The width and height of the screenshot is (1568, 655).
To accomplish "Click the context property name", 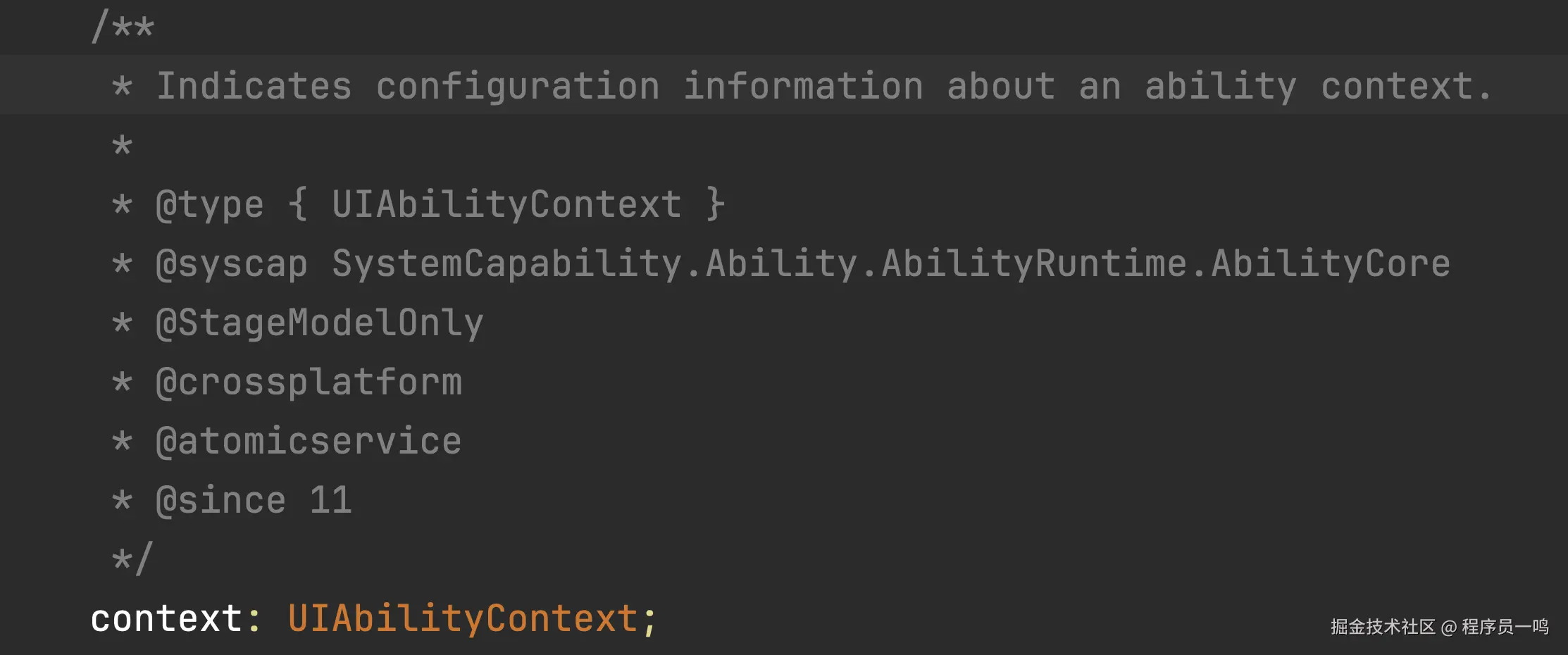I will click(x=166, y=619).
